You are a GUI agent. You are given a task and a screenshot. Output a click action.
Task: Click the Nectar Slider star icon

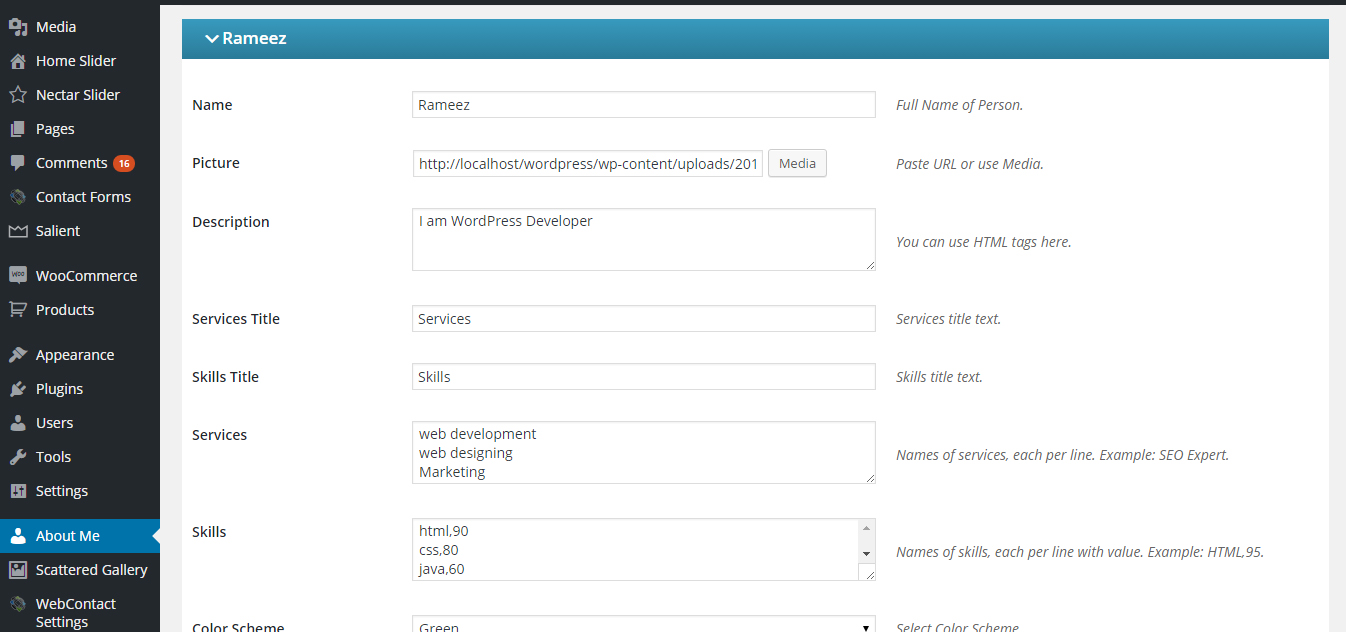coord(17,95)
